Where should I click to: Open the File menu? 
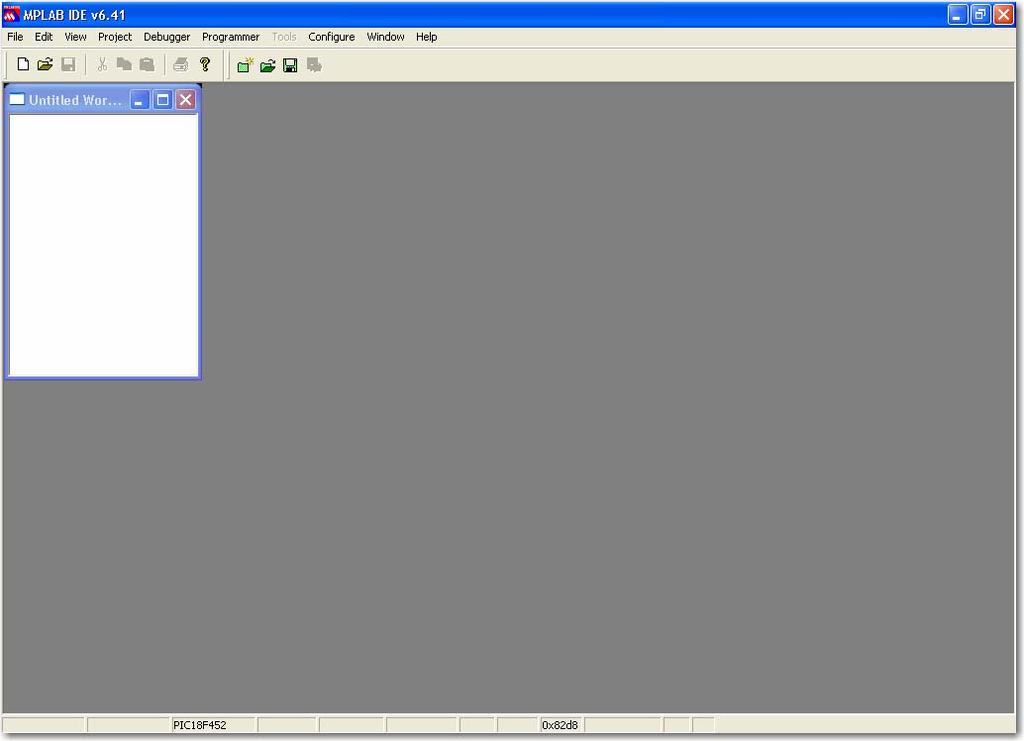point(15,37)
